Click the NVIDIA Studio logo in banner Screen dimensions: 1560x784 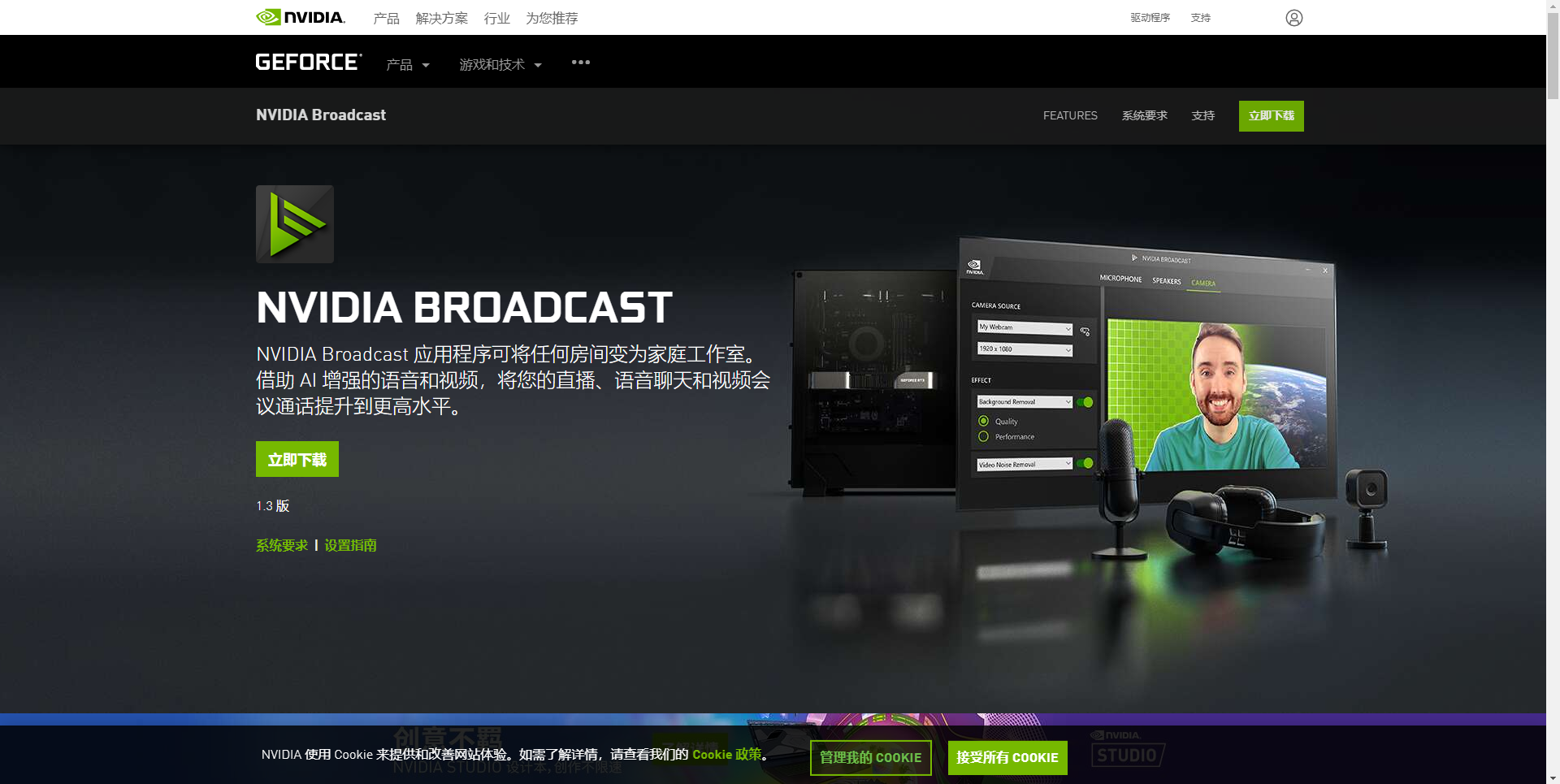(1128, 749)
